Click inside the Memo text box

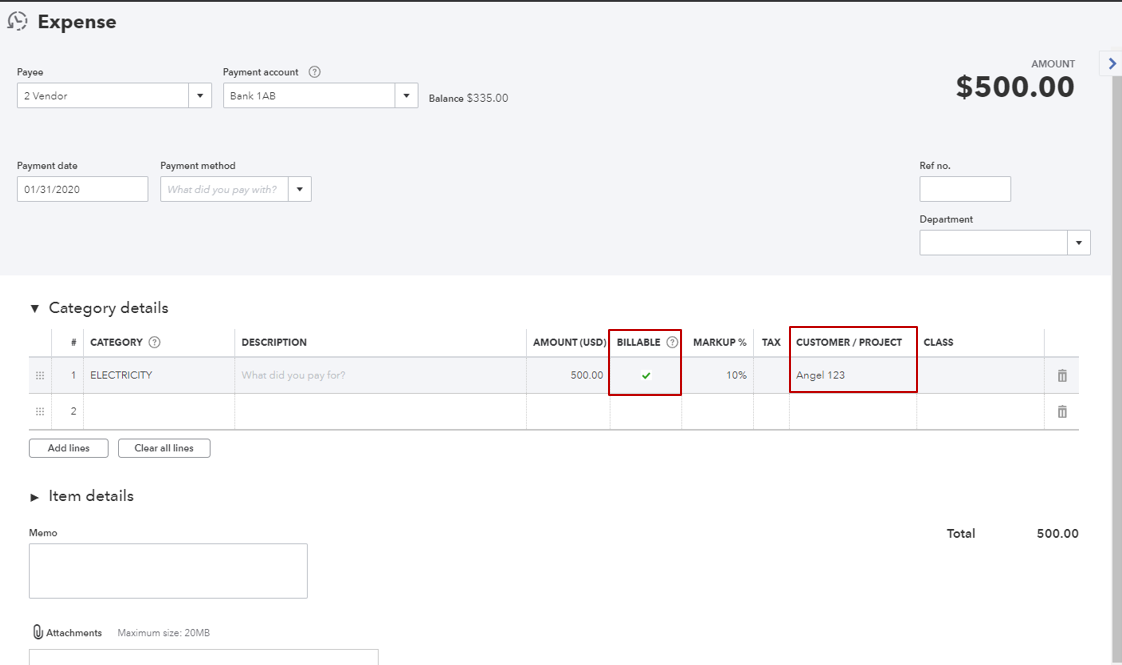point(167,570)
